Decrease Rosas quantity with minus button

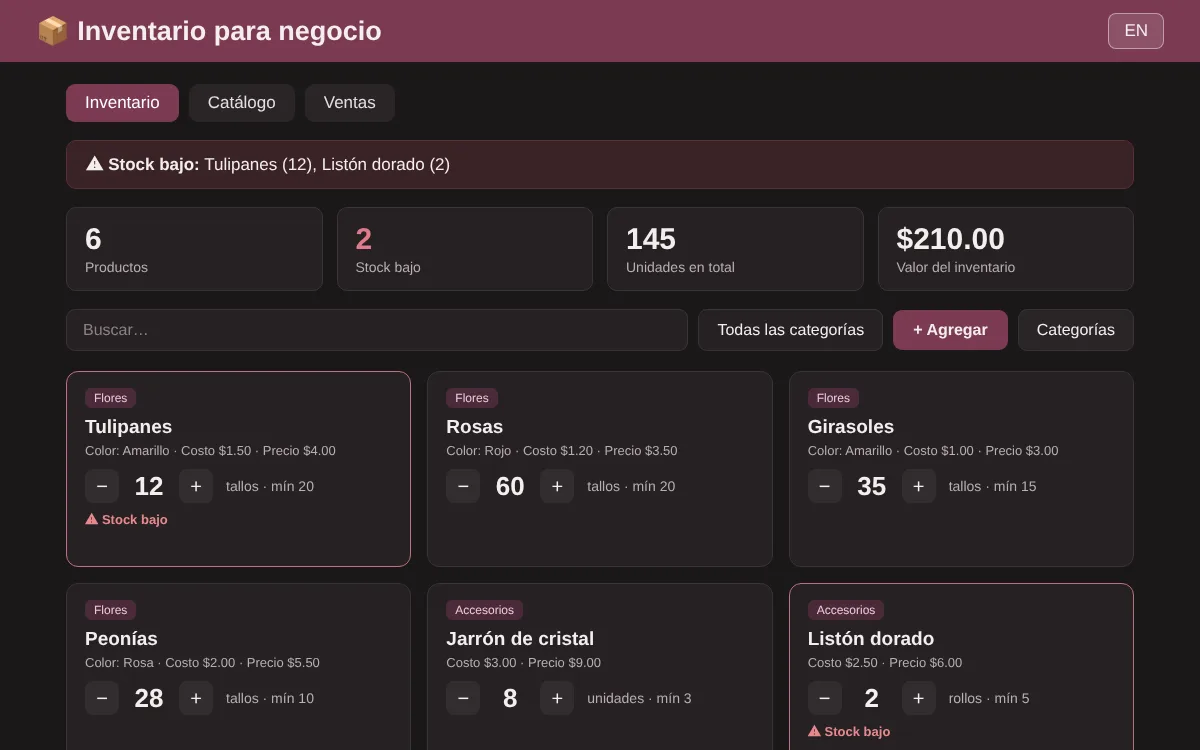point(463,486)
